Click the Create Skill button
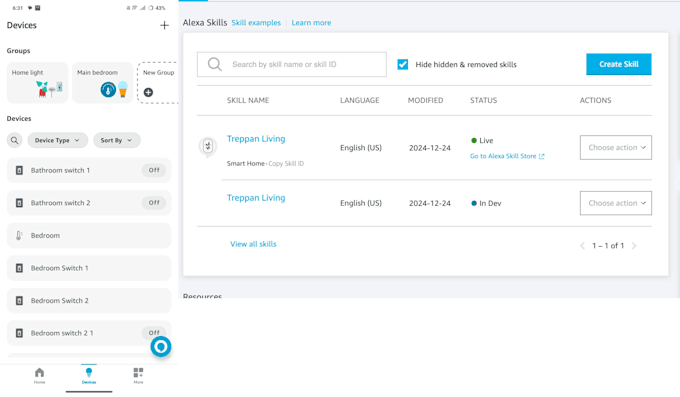Screen dimensions: 680x397 coord(618,64)
